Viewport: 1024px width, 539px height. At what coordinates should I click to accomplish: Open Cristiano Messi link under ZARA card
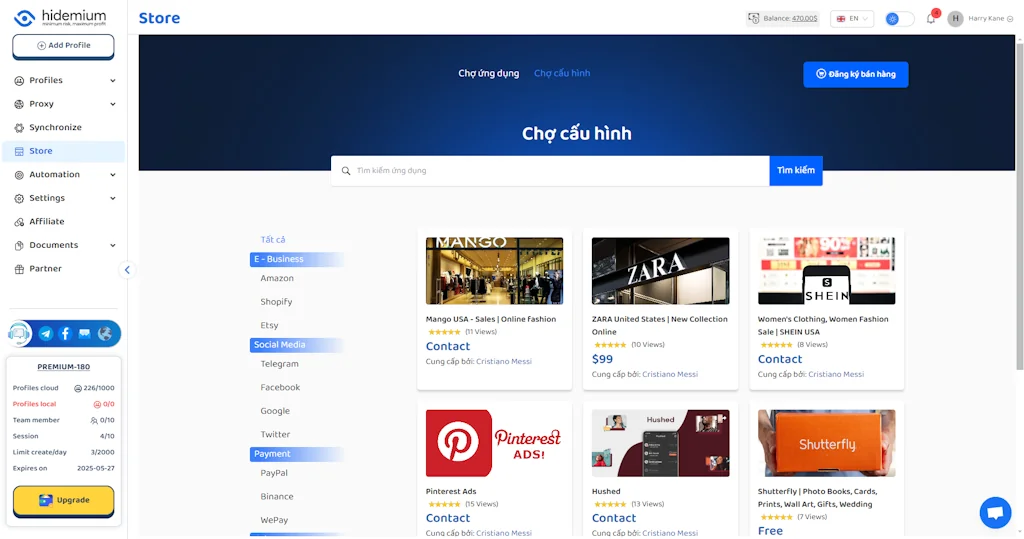coord(669,374)
